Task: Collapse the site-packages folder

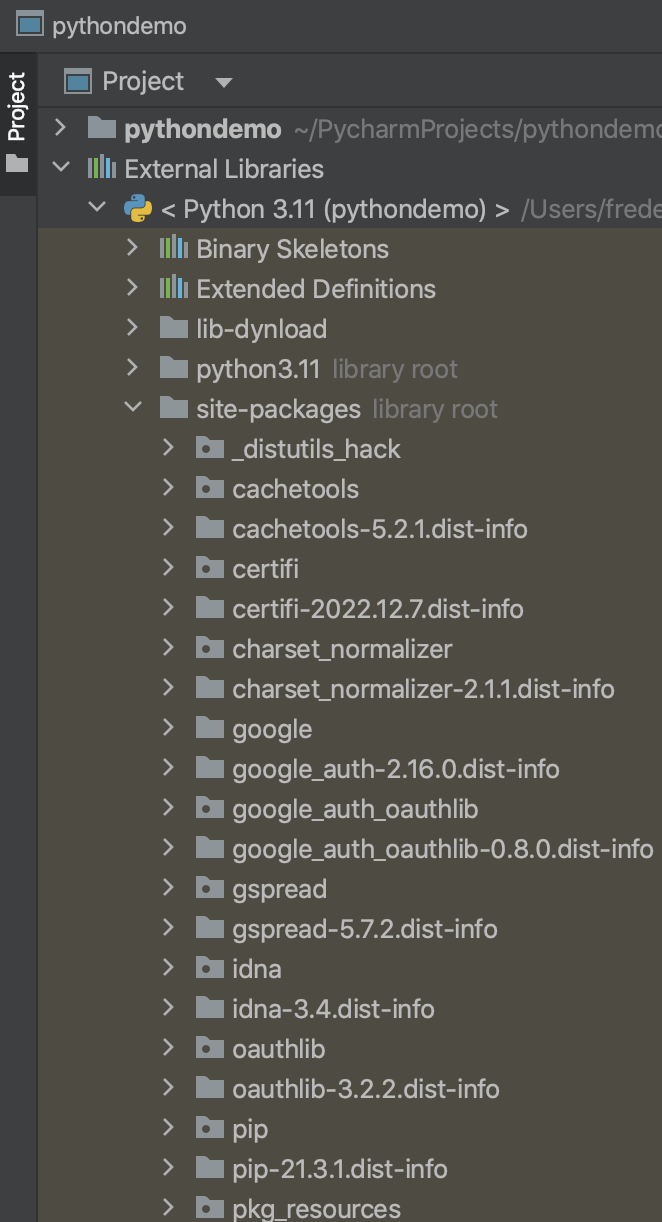Action: 134,408
